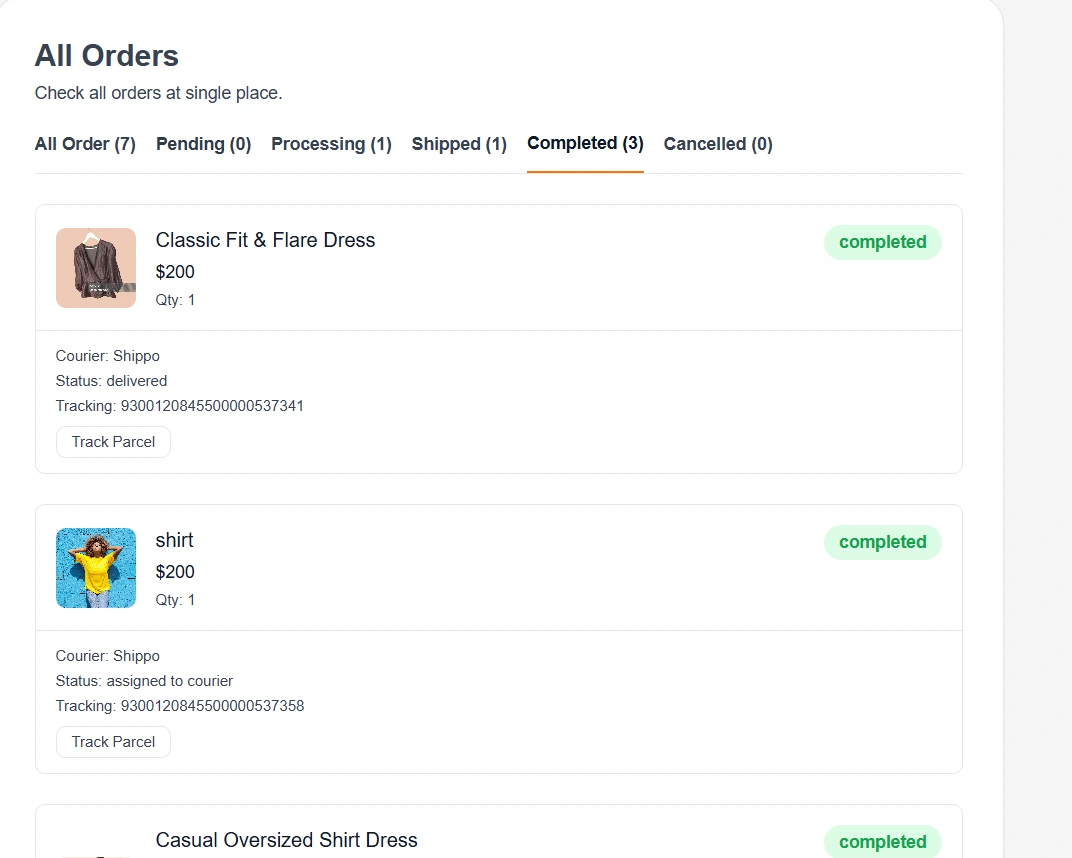Click the assigned to courier status text
Viewport: 1072px width, 858px height.
170,681
